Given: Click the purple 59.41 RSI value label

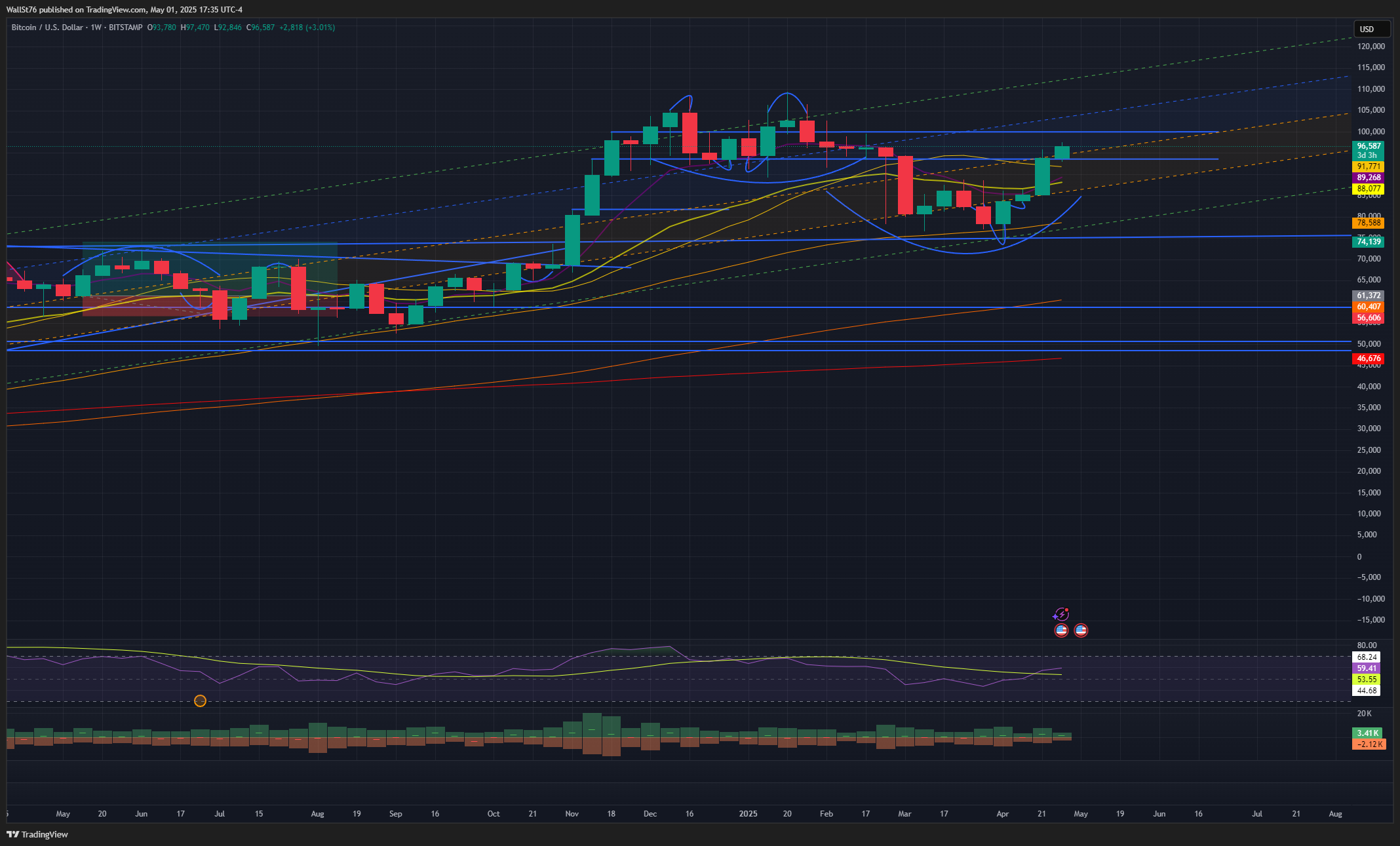Looking at the screenshot, I should tap(1367, 668).
